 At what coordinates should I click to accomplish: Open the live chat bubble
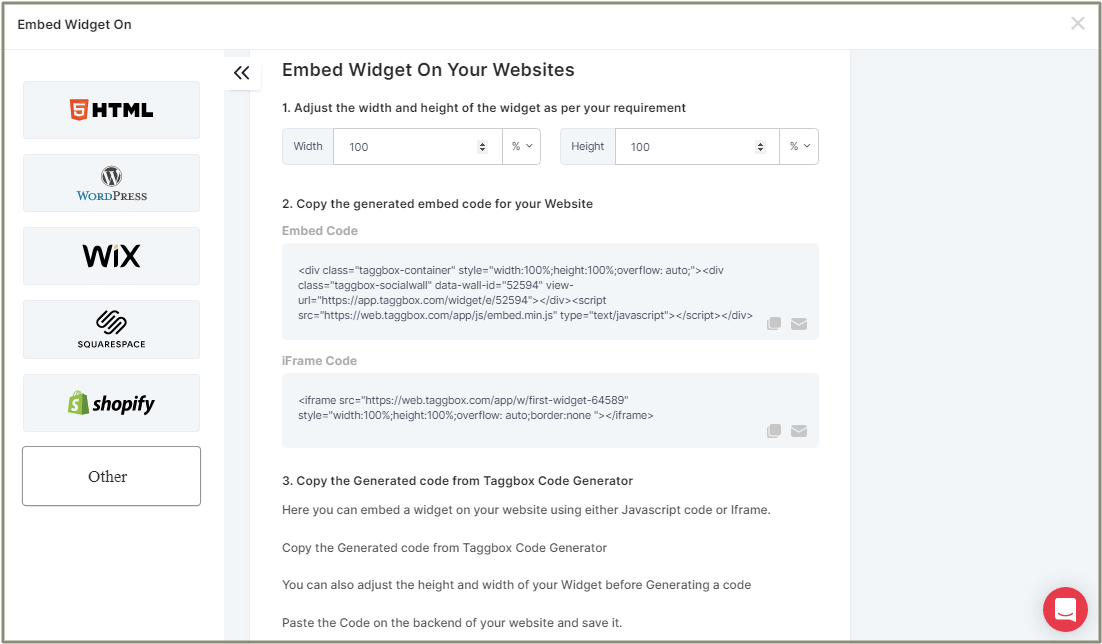pos(1064,609)
